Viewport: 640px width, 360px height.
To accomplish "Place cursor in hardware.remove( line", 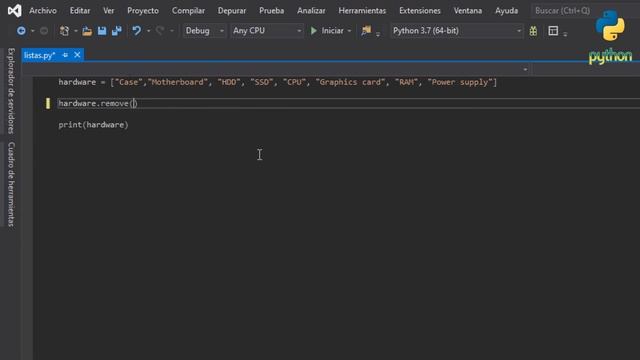I will 98,103.
